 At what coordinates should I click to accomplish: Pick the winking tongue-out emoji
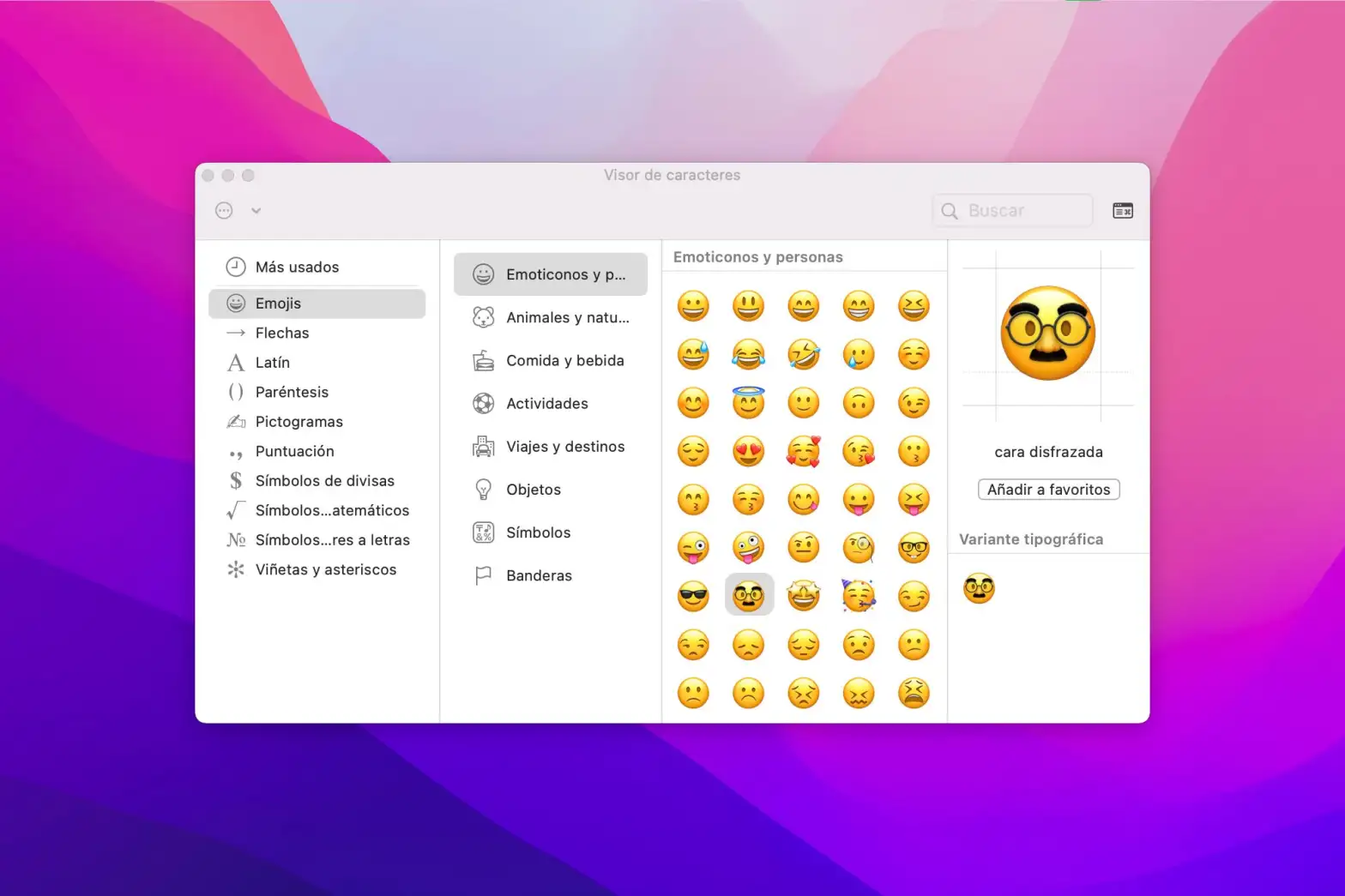point(693,547)
